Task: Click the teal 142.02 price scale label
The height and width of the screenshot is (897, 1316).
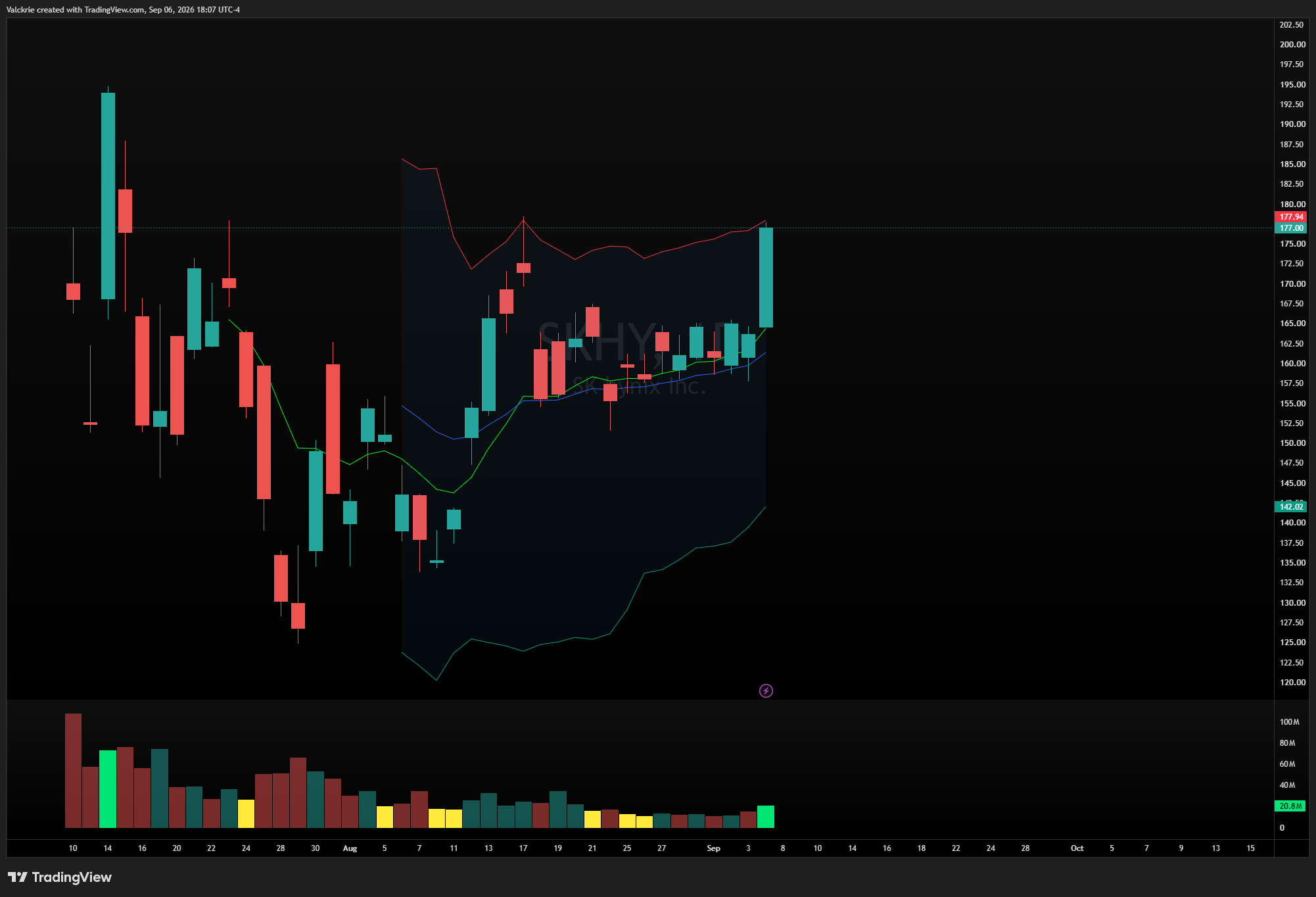Action: (1291, 507)
